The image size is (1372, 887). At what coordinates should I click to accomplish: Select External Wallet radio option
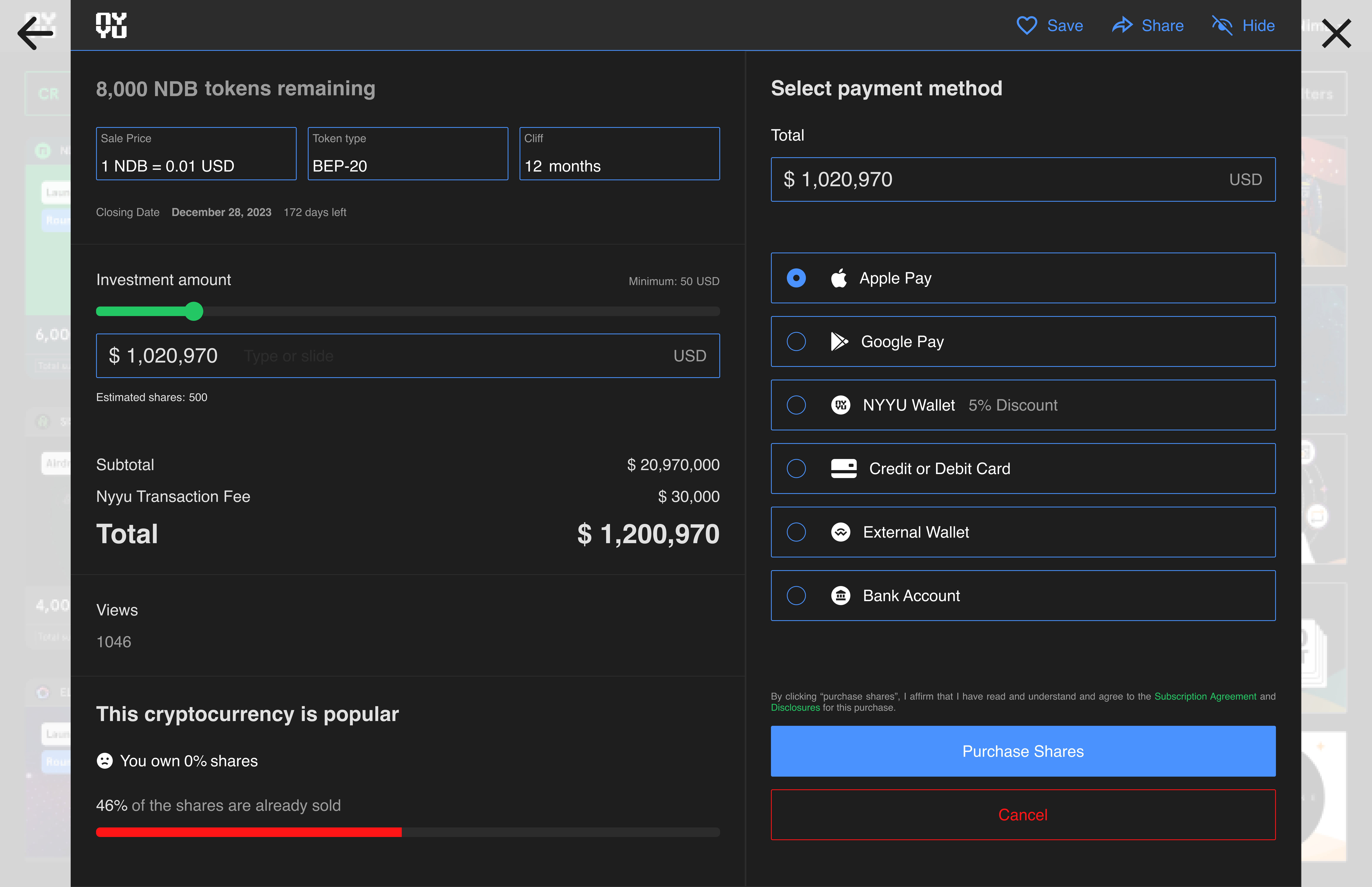click(796, 532)
